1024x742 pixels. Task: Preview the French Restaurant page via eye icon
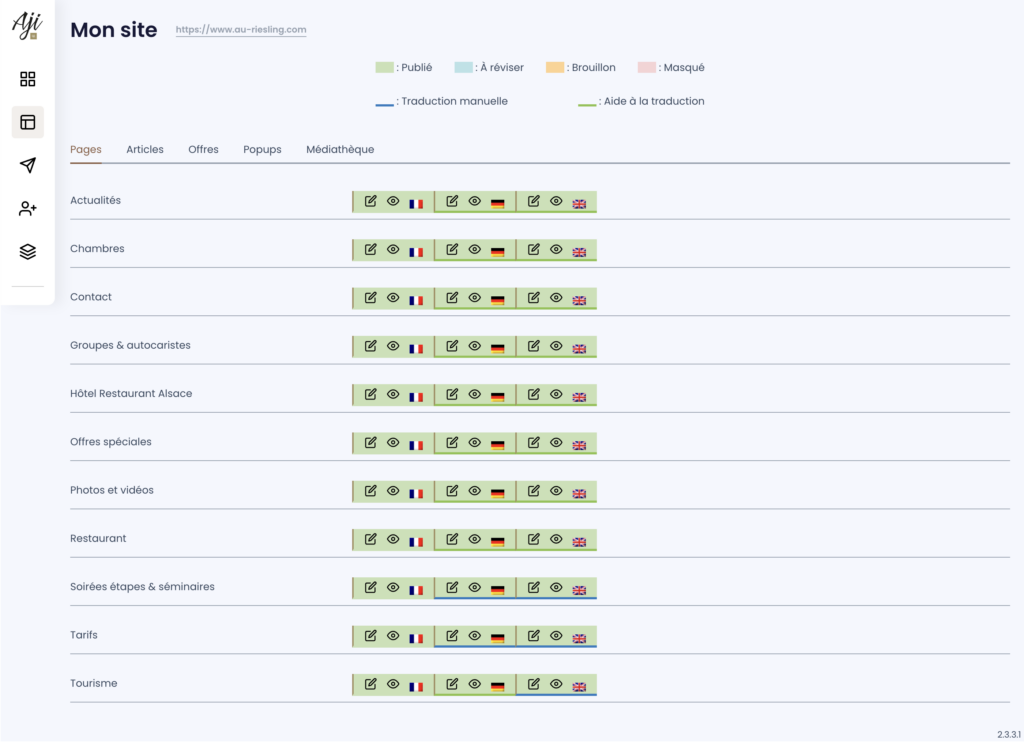pyautogui.click(x=393, y=539)
